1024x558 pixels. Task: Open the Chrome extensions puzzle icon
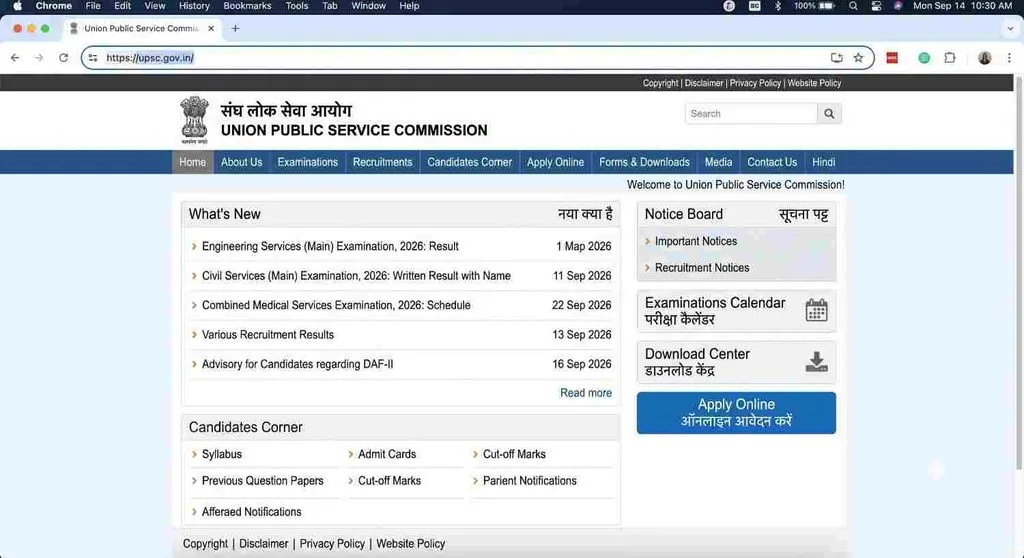click(950, 57)
